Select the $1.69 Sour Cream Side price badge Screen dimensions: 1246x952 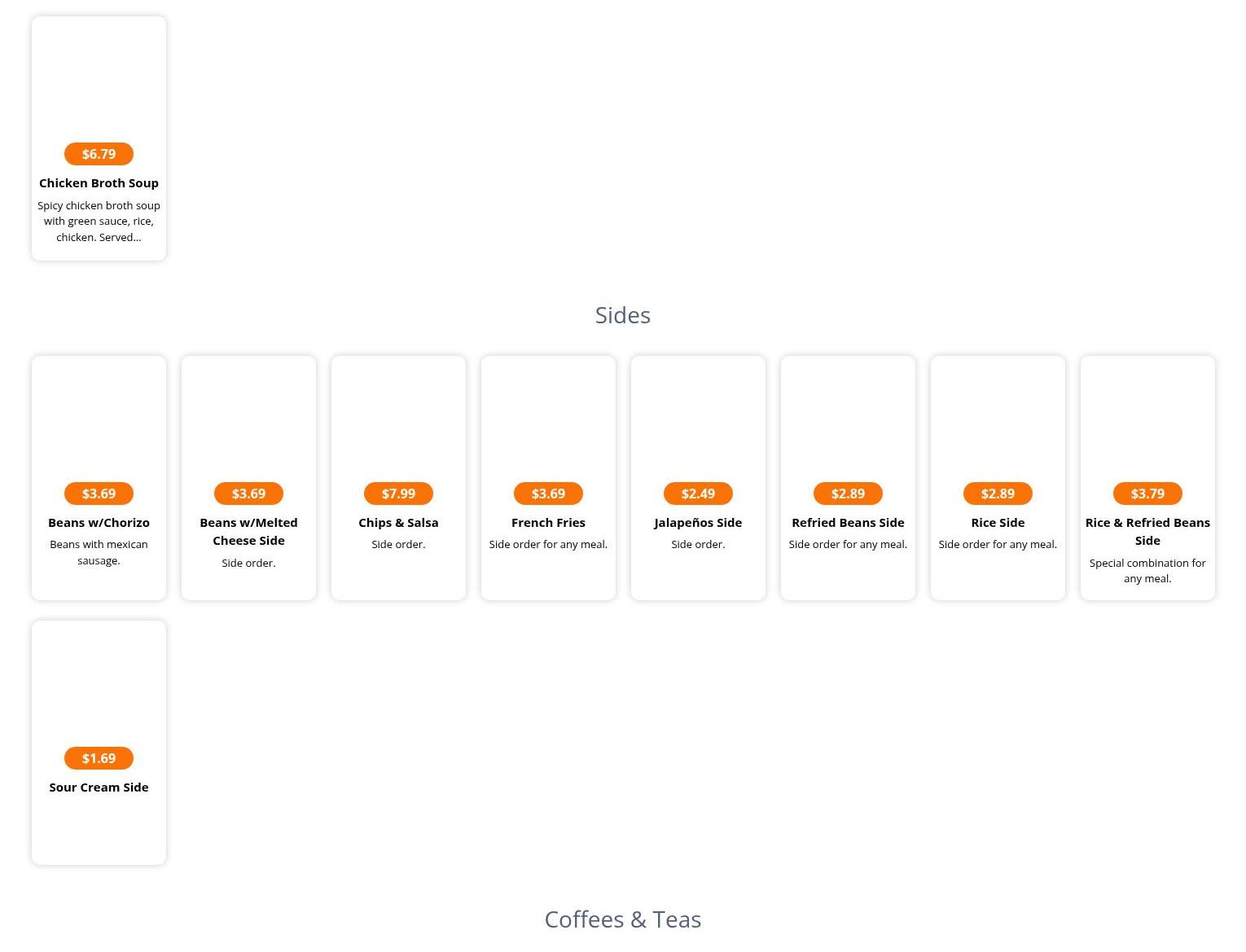[x=99, y=758]
